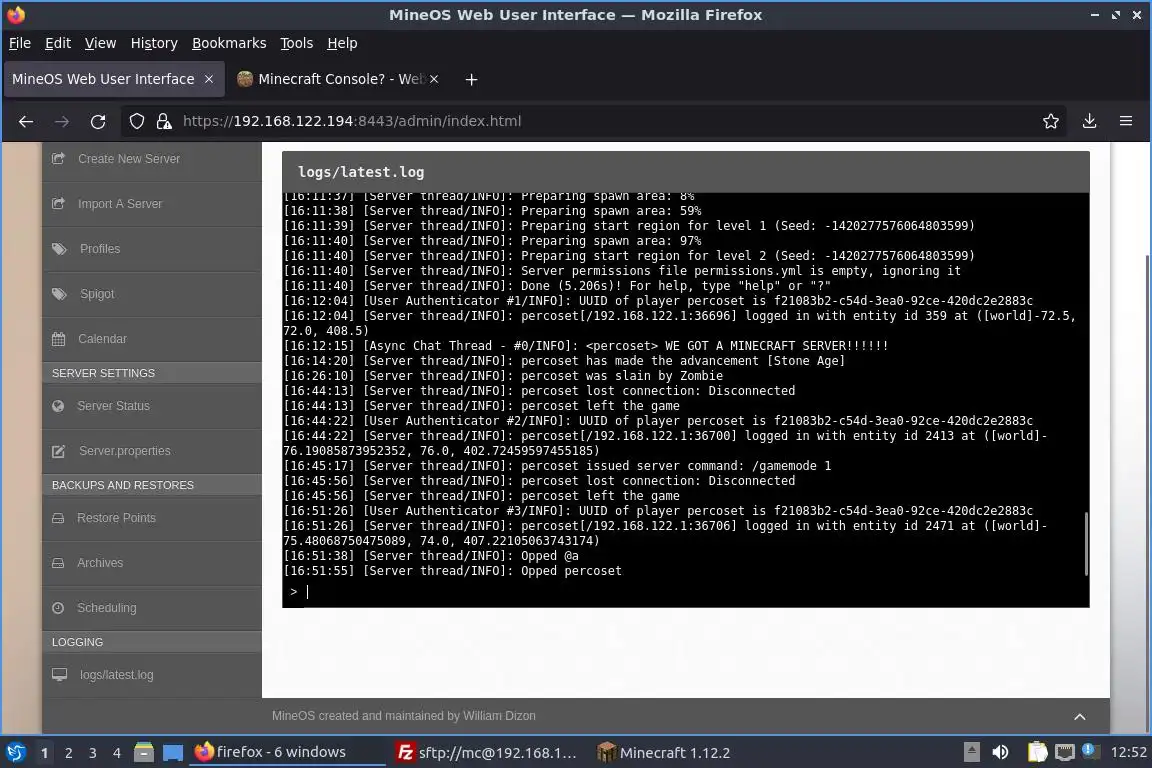Click the network monitor tray icon
The height and width of the screenshot is (768, 1152).
[x=1064, y=752]
